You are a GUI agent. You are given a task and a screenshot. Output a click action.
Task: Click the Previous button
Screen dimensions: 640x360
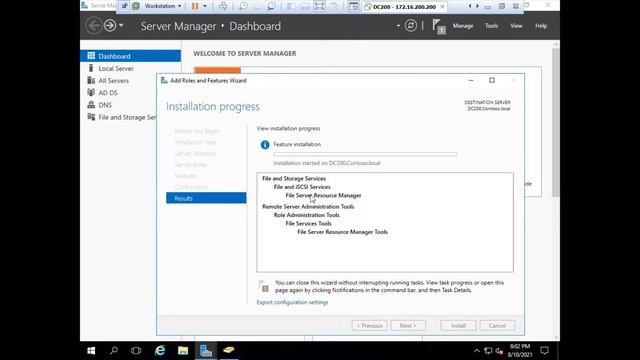coord(369,325)
